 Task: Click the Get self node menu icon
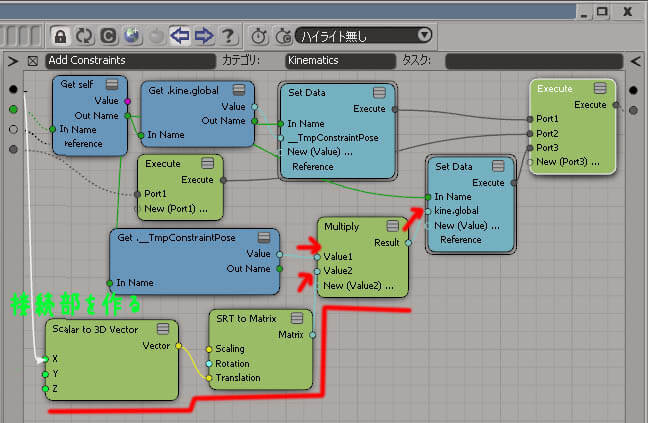point(113,84)
